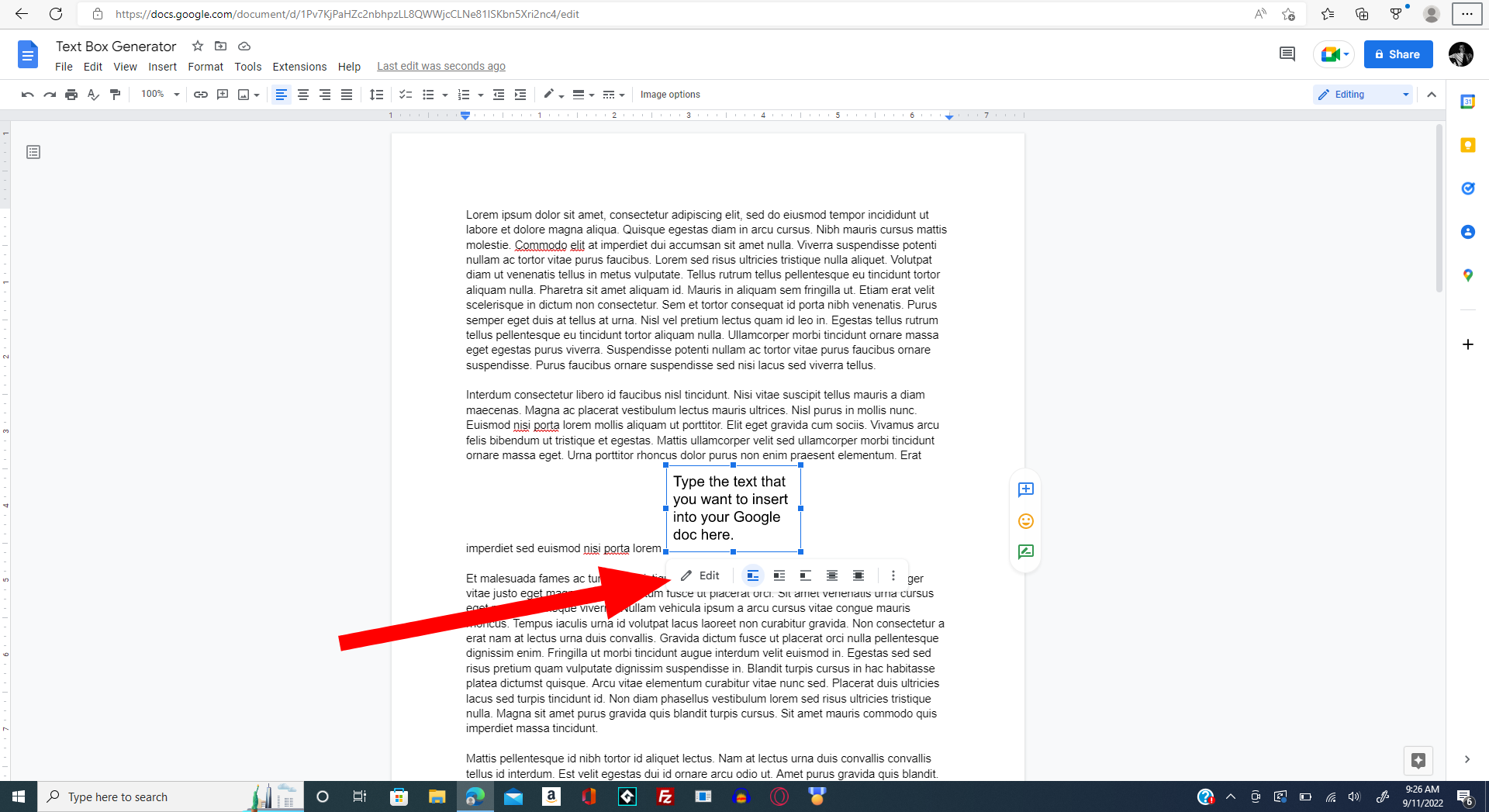
Task: Select the Wrap text layout icon
Action: pos(779,575)
